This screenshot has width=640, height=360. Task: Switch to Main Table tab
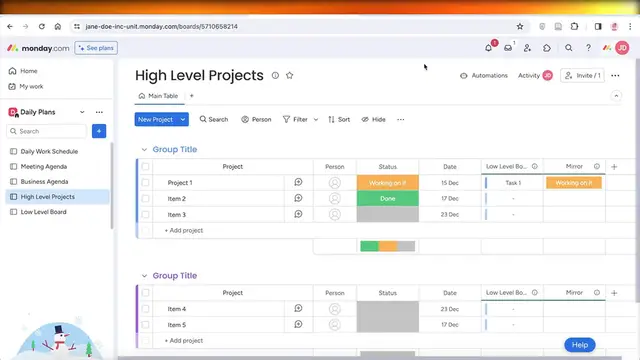[159, 96]
